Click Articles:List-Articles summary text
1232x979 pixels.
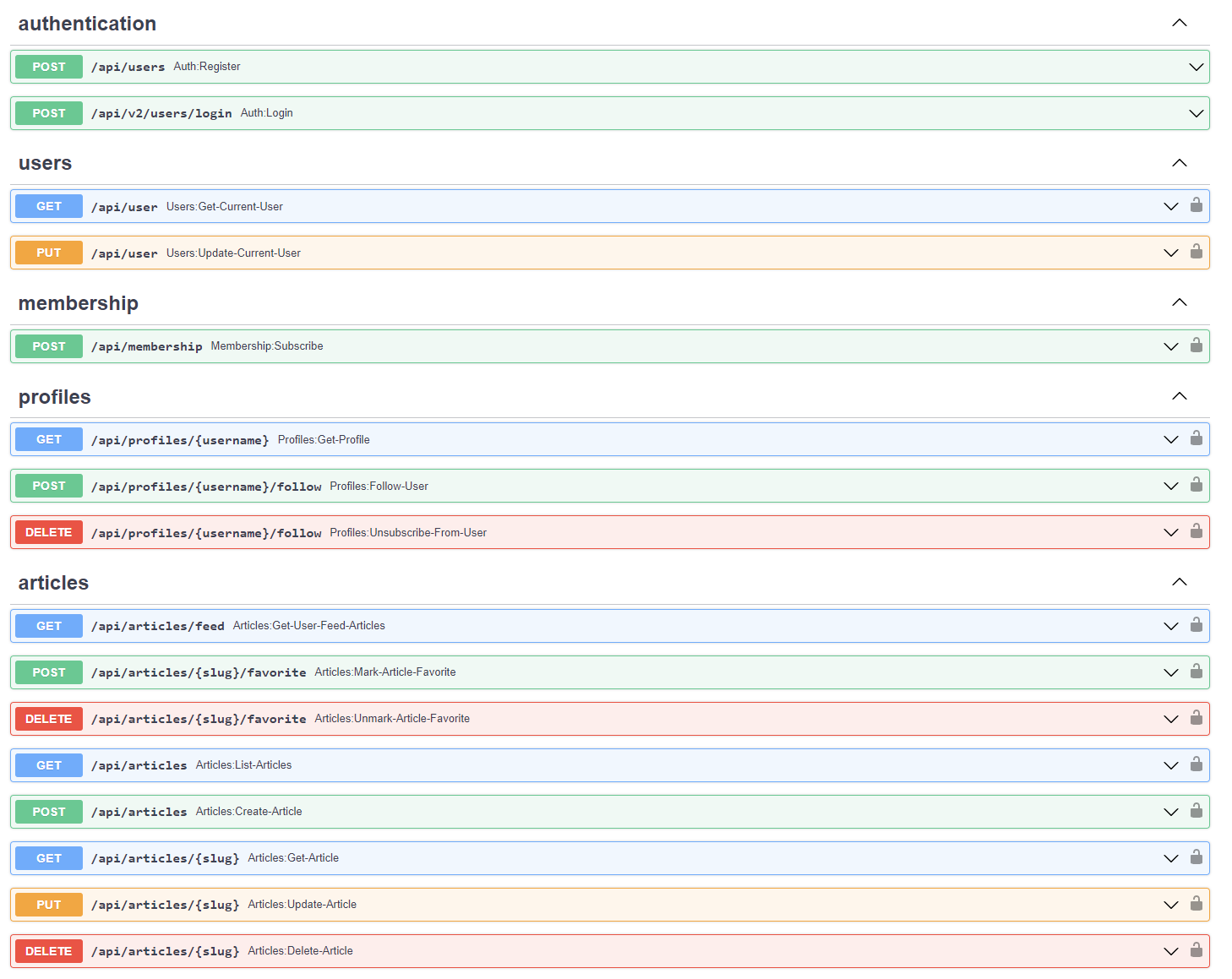[x=244, y=764]
